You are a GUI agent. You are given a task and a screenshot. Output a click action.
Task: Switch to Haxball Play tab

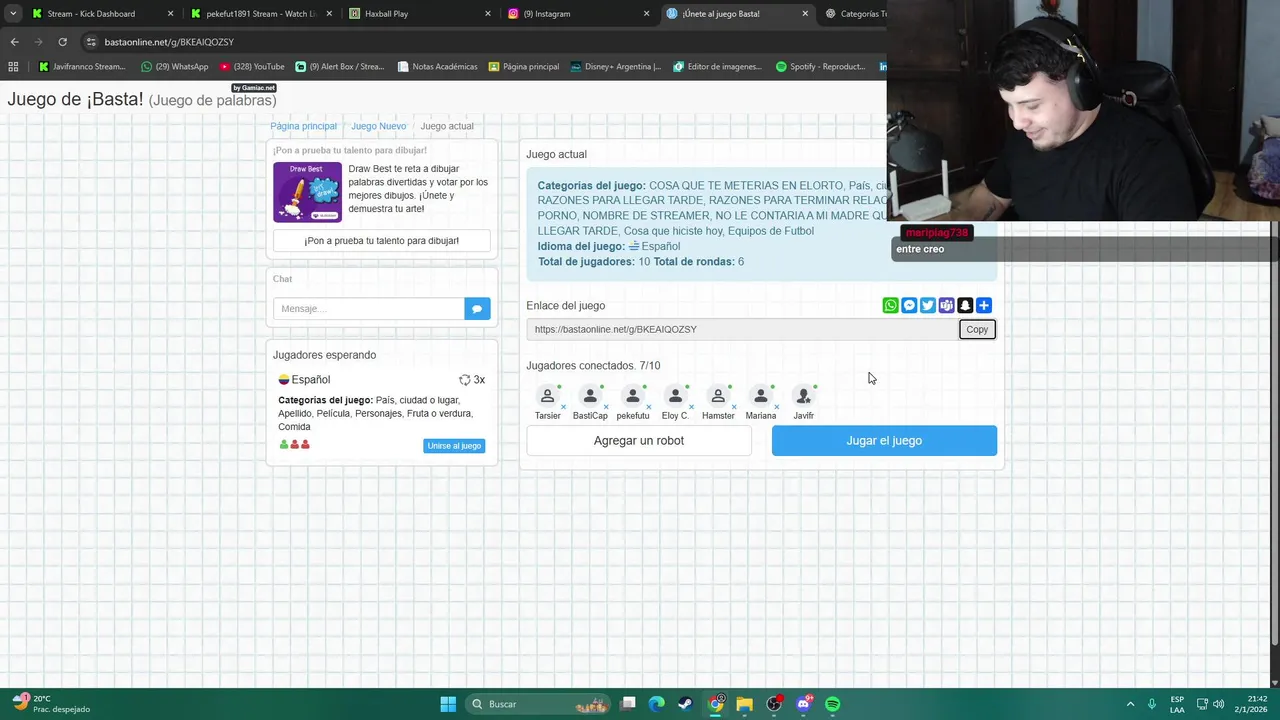coord(418,14)
